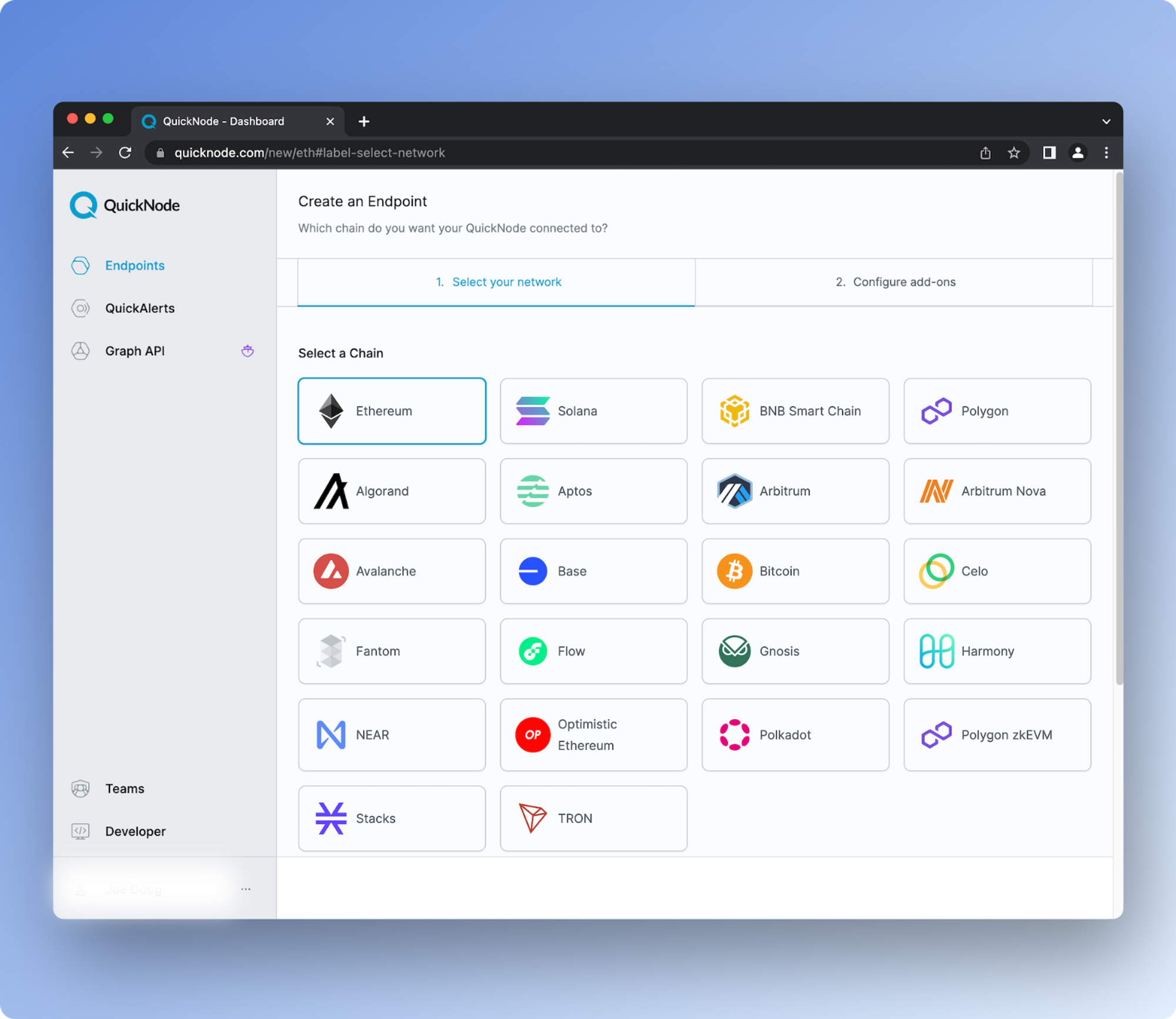Select the Polygon chain card

point(997,411)
